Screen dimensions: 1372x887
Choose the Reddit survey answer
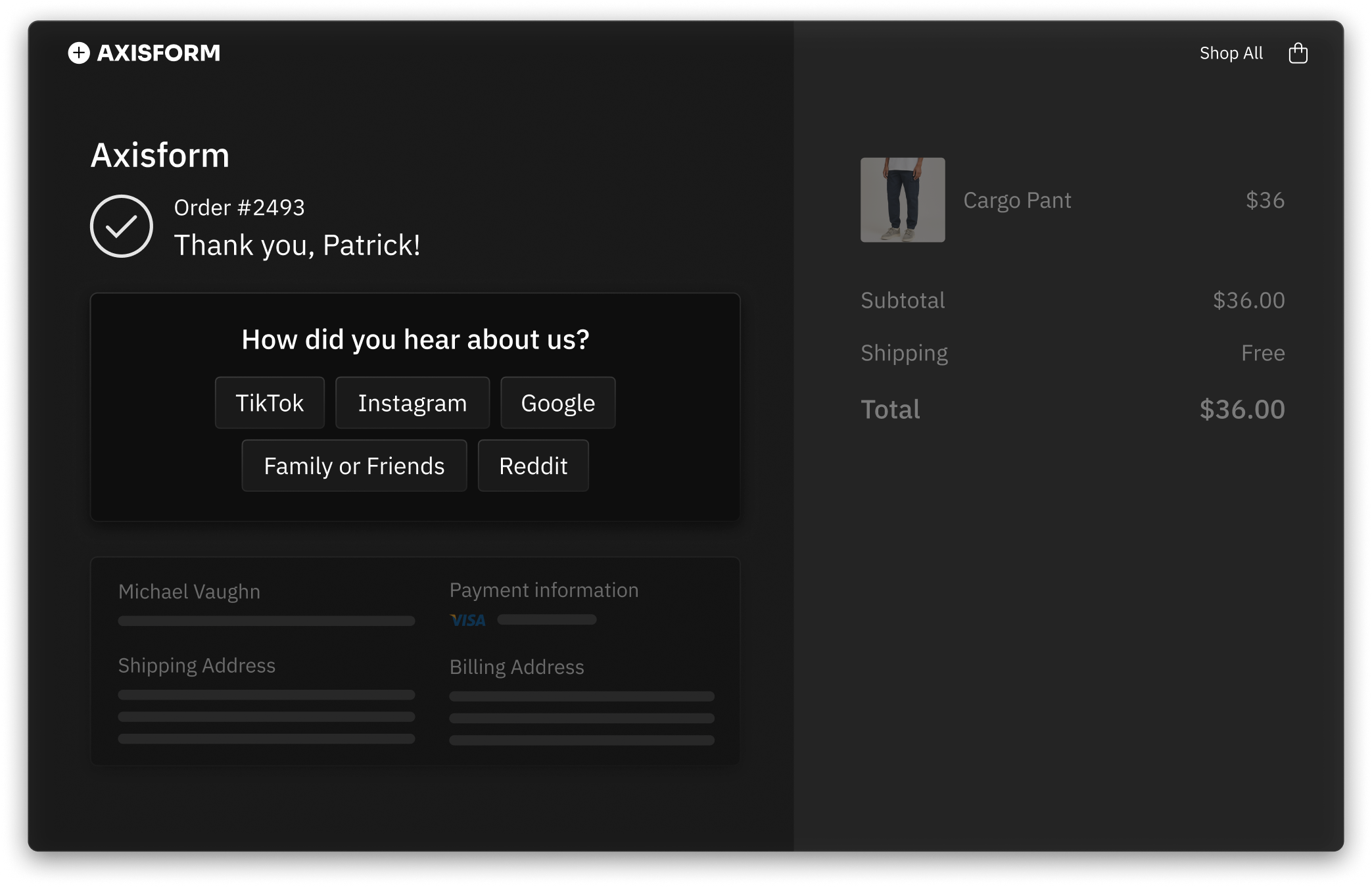[533, 466]
